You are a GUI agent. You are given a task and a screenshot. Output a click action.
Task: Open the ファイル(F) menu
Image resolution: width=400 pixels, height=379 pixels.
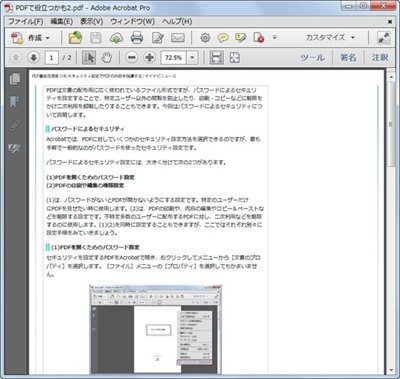click(26, 21)
